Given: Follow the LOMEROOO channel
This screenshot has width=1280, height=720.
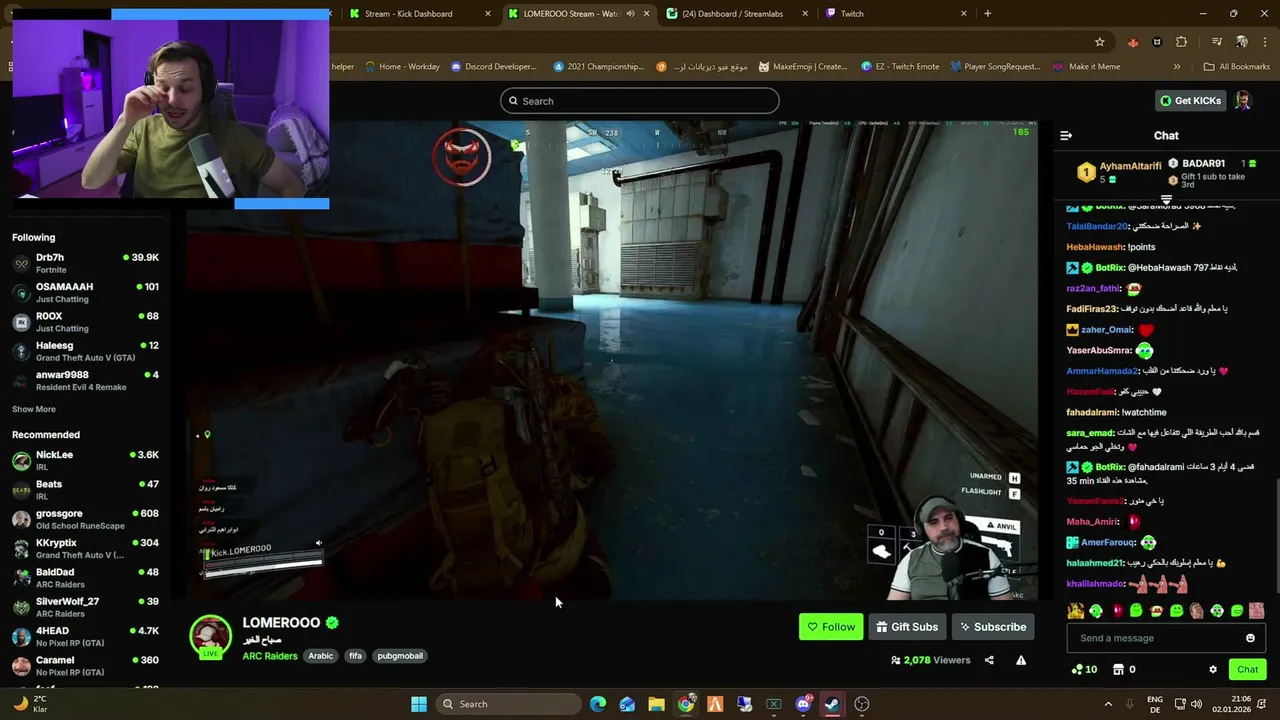Looking at the screenshot, I should pyautogui.click(x=831, y=627).
